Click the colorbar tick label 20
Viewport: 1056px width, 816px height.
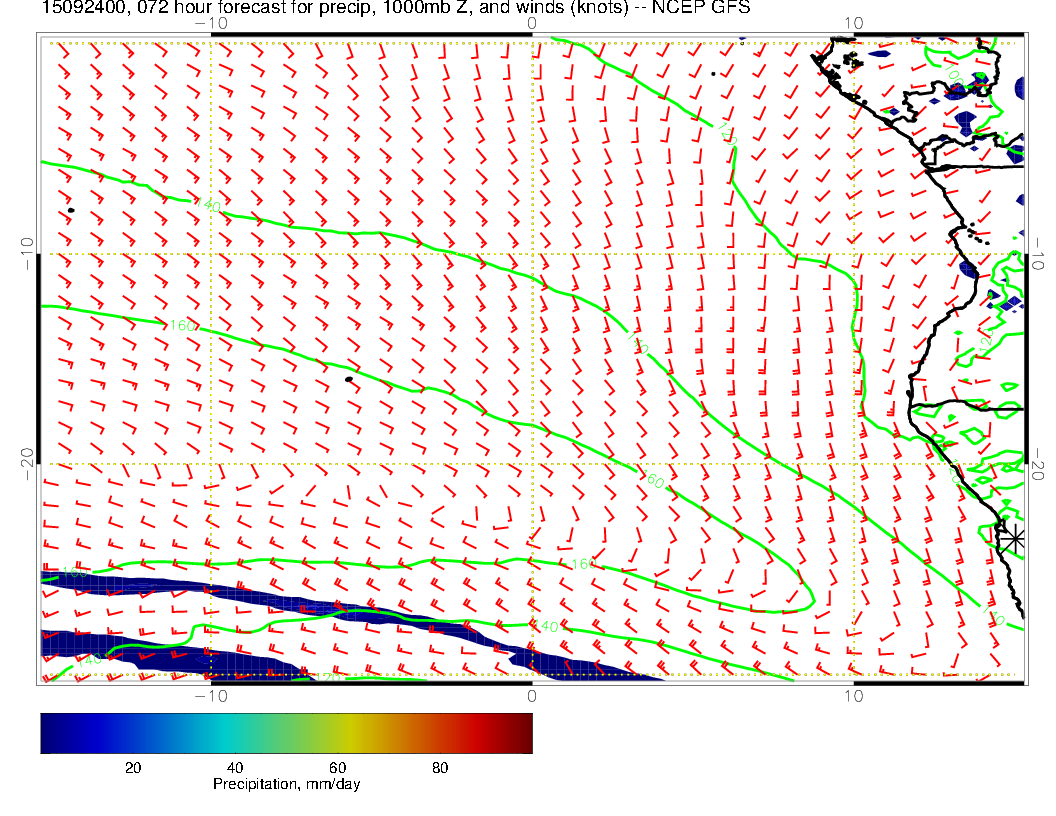click(132, 768)
